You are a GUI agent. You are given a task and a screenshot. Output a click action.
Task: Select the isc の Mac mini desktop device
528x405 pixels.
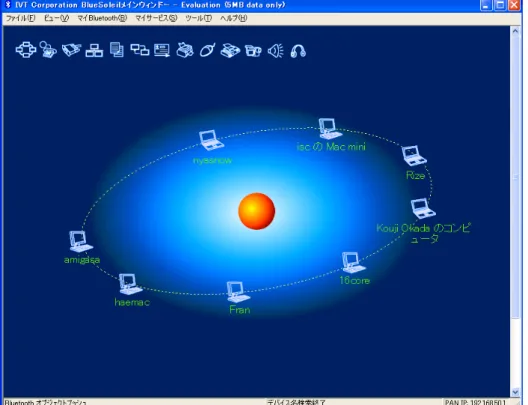pyautogui.click(x=330, y=129)
